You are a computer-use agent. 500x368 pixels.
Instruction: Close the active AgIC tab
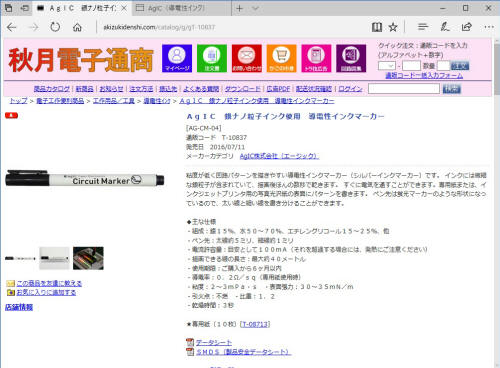[124, 8]
